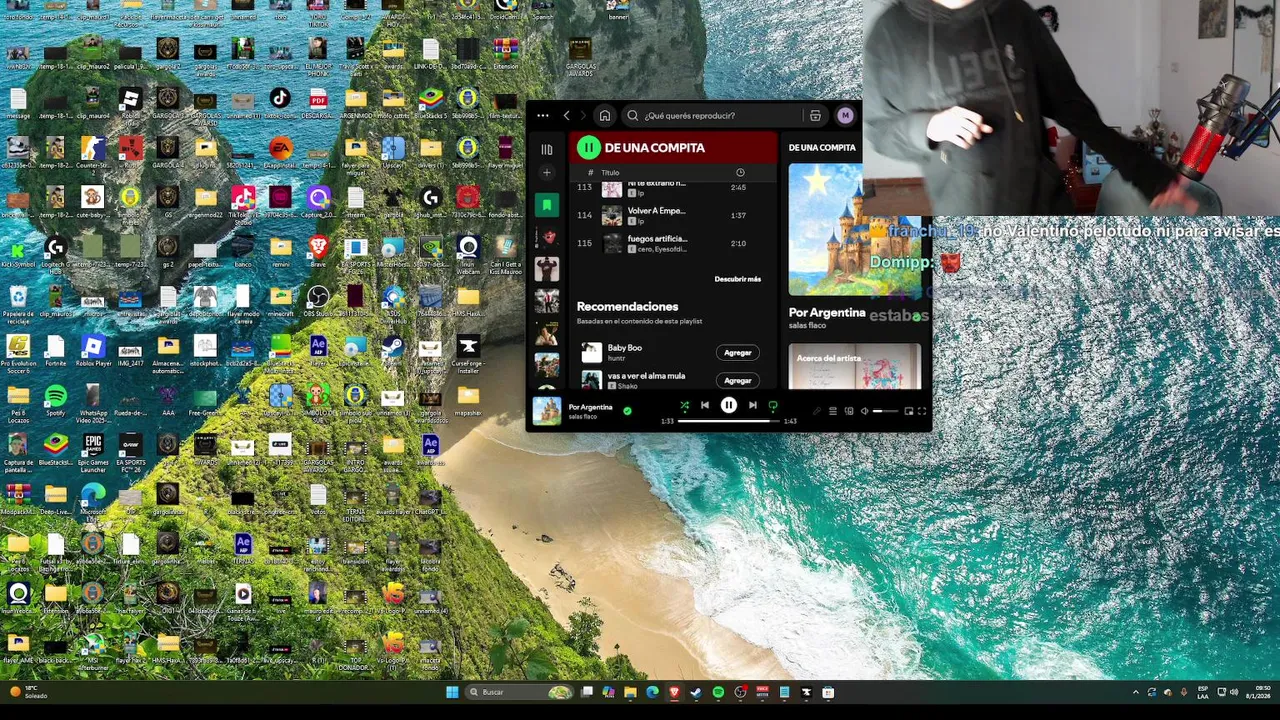Click Descubrir más link
This screenshot has width=1280, height=720.
click(737, 279)
